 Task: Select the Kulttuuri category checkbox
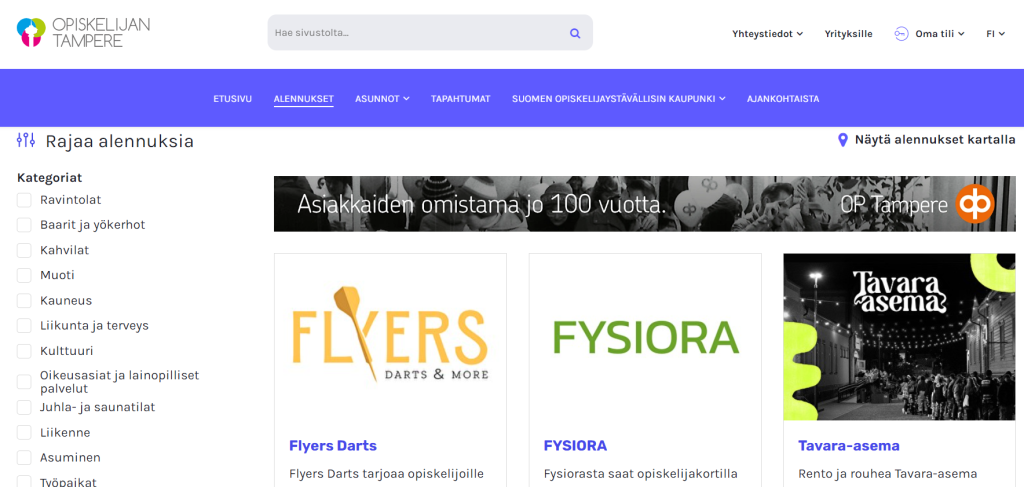coord(24,351)
